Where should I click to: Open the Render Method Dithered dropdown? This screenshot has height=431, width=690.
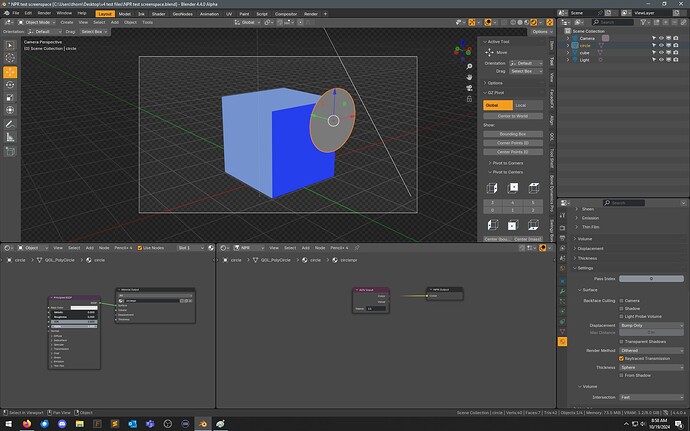[x=651, y=350]
